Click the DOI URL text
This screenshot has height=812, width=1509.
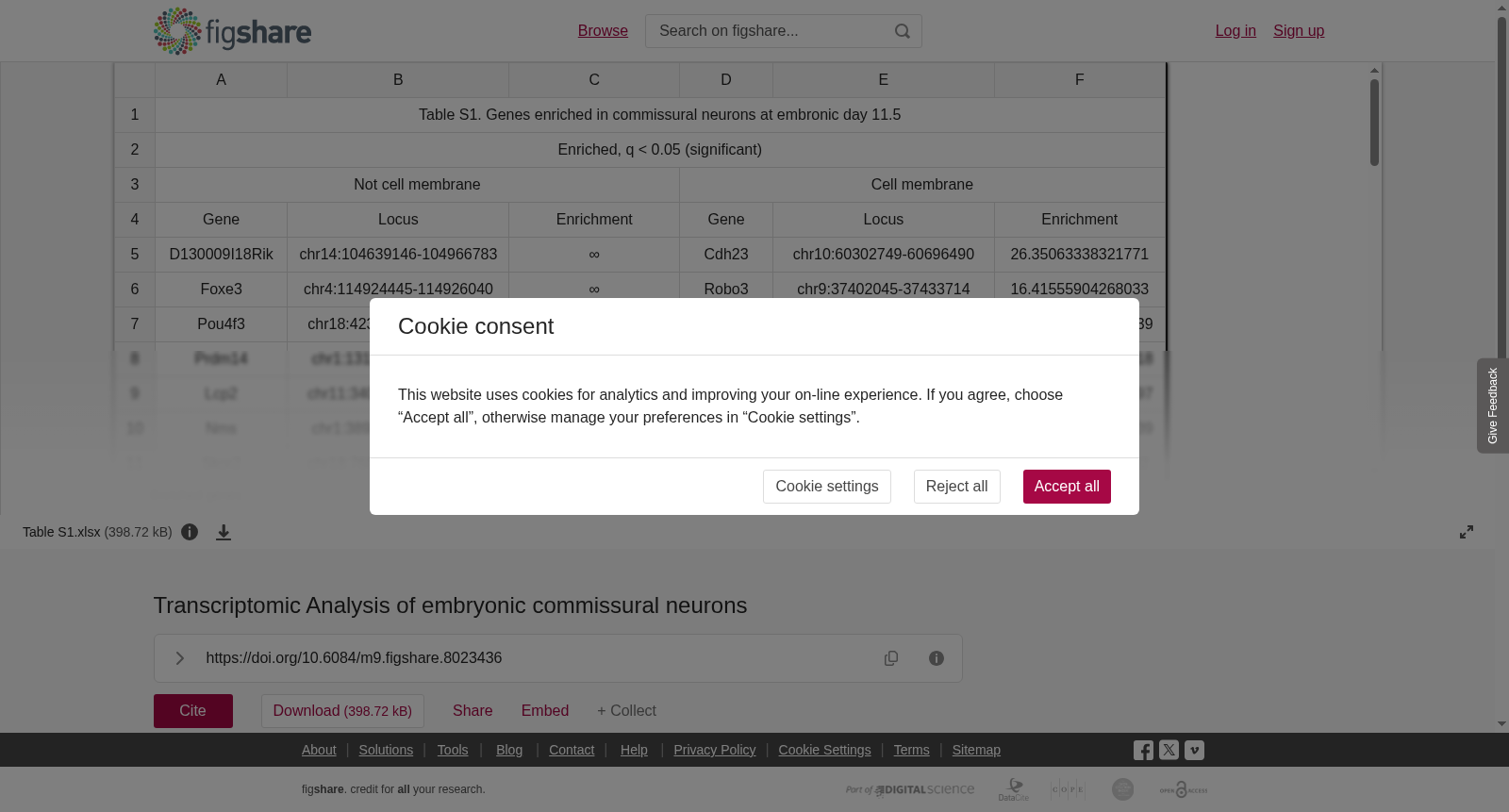coord(354,658)
